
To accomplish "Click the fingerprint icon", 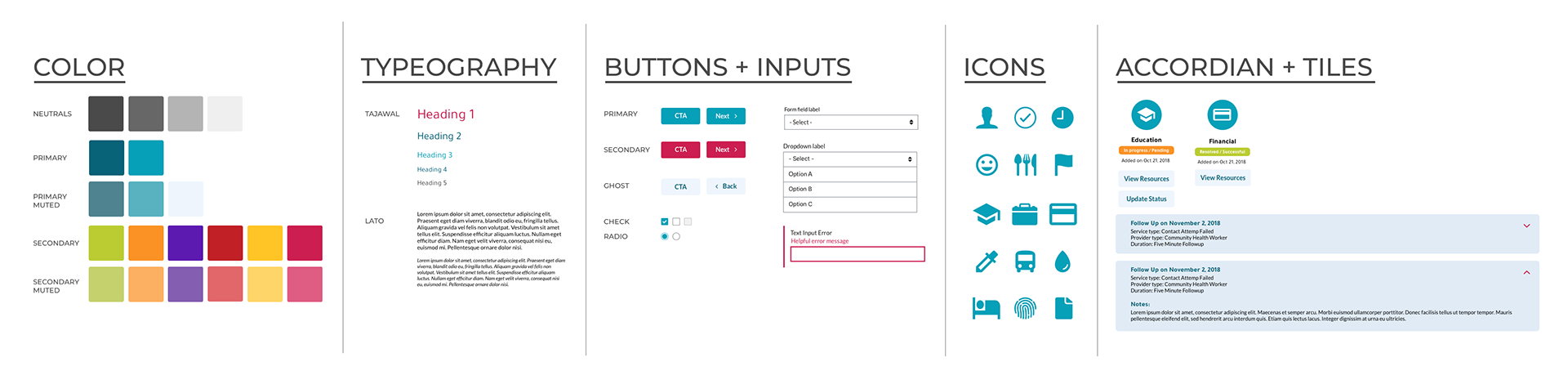I will pyautogui.click(x=1025, y=308).
